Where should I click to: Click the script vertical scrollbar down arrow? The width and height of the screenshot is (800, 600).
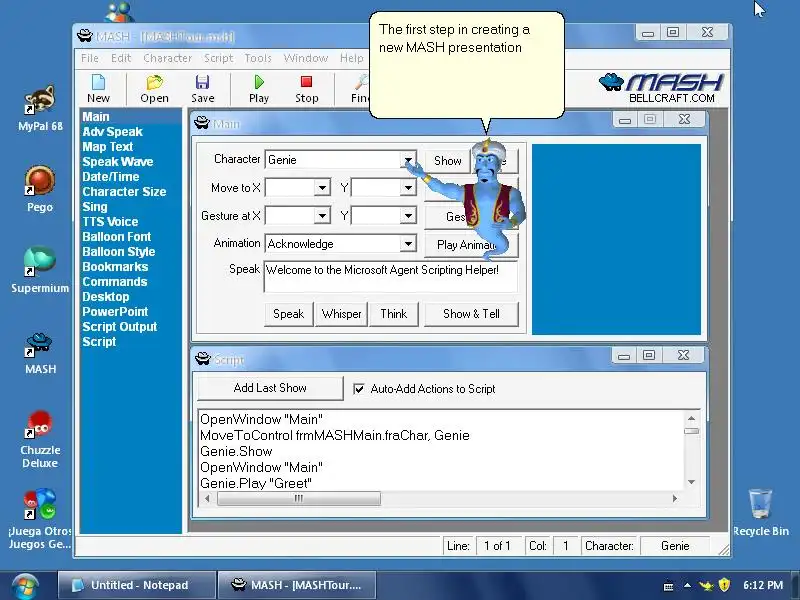[691, 482]
